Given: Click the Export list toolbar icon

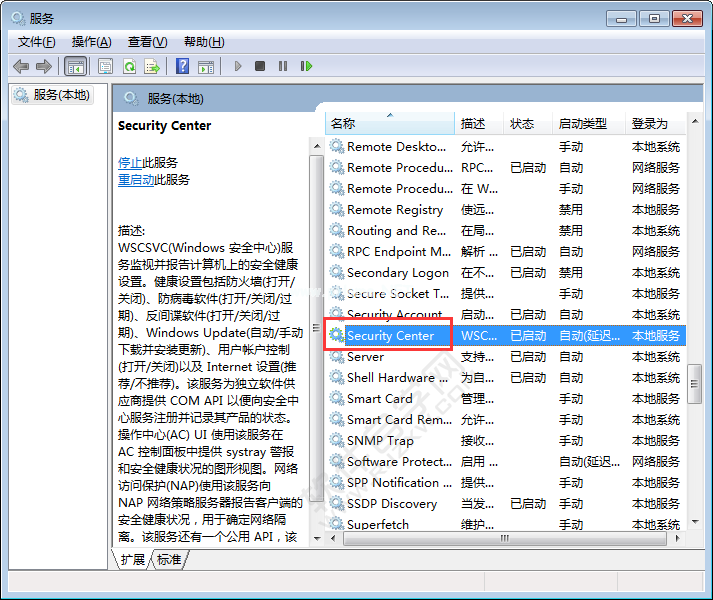Looking at the screenshot, I should click(152, 66).
